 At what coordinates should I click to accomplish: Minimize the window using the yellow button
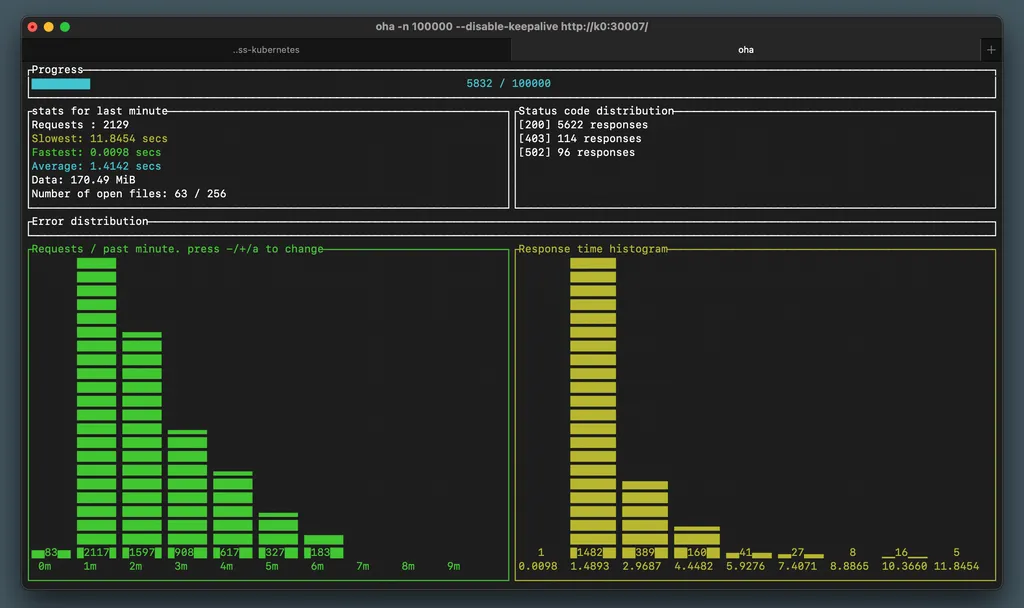(x=49, y=27)
